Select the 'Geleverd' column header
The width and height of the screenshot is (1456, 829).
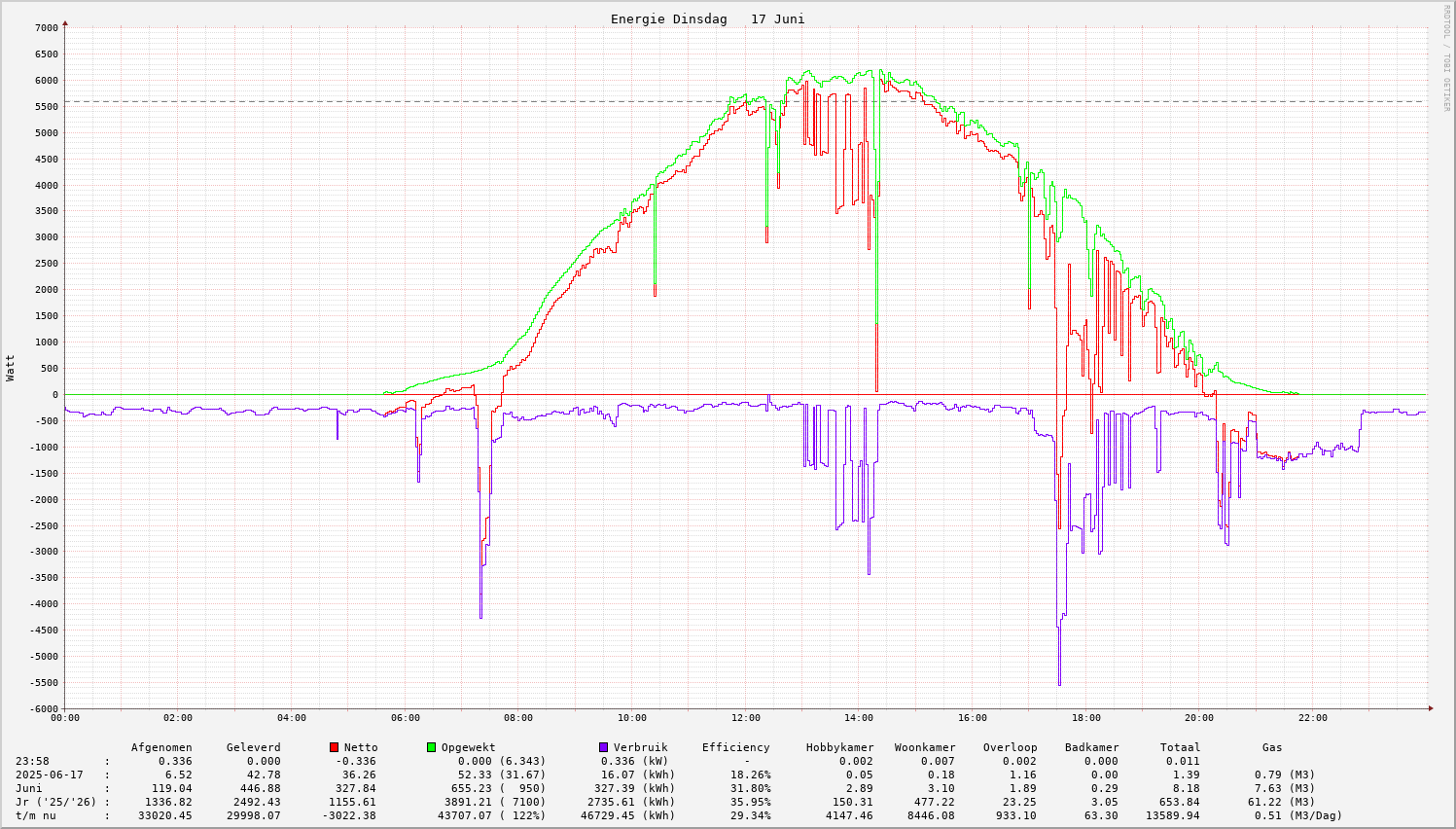[x=253, y=747]
